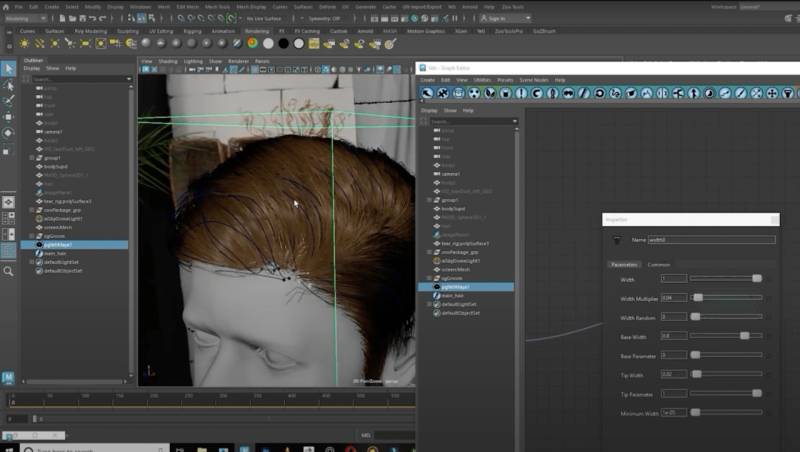The image size is (800, 452).
Task: Click the Maya home icon in menu bar
Action: [x=6, y=7]
